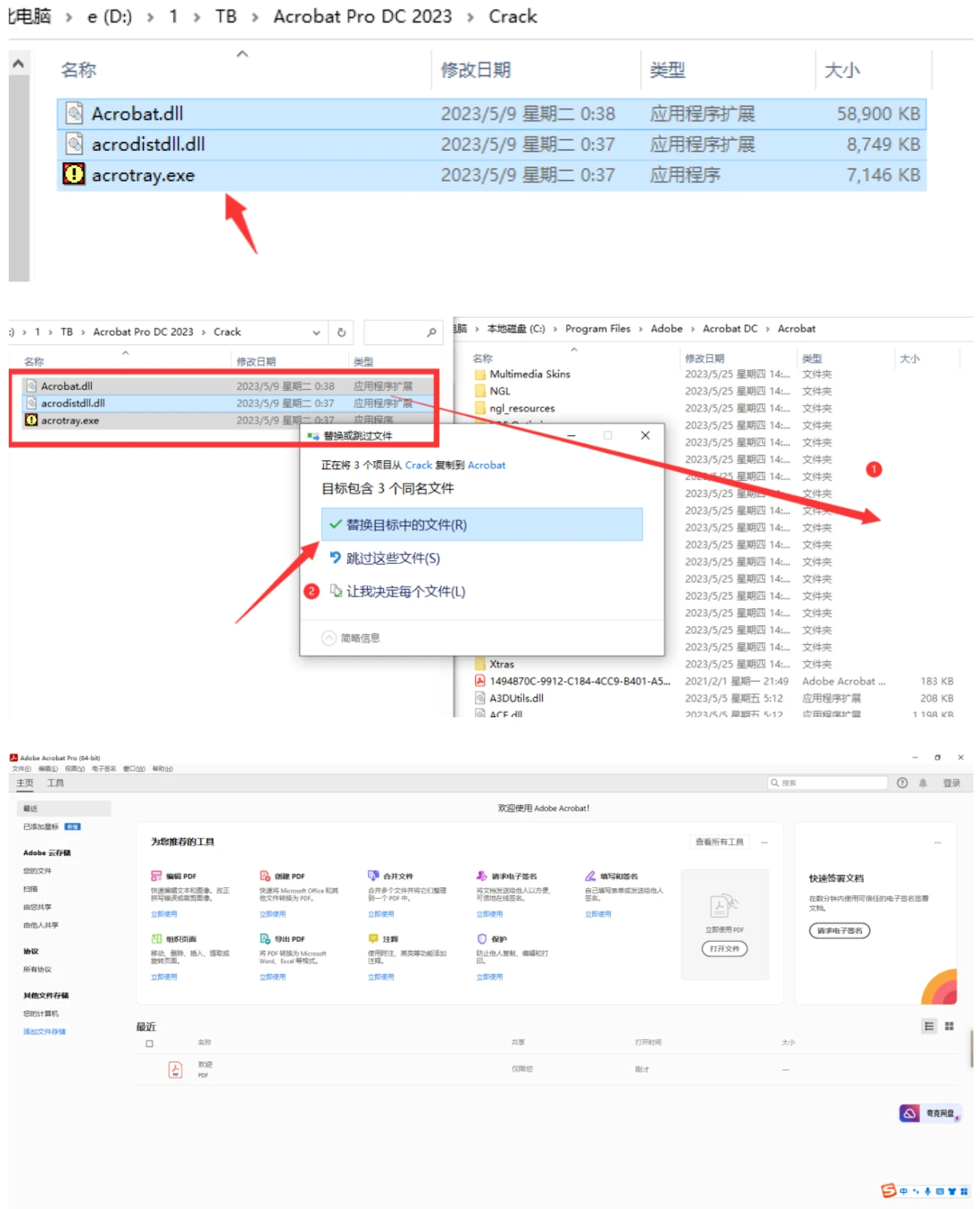980x1209 pixels.
Task: Switch recent files to grid view
Action: [x=949, y=1026]
